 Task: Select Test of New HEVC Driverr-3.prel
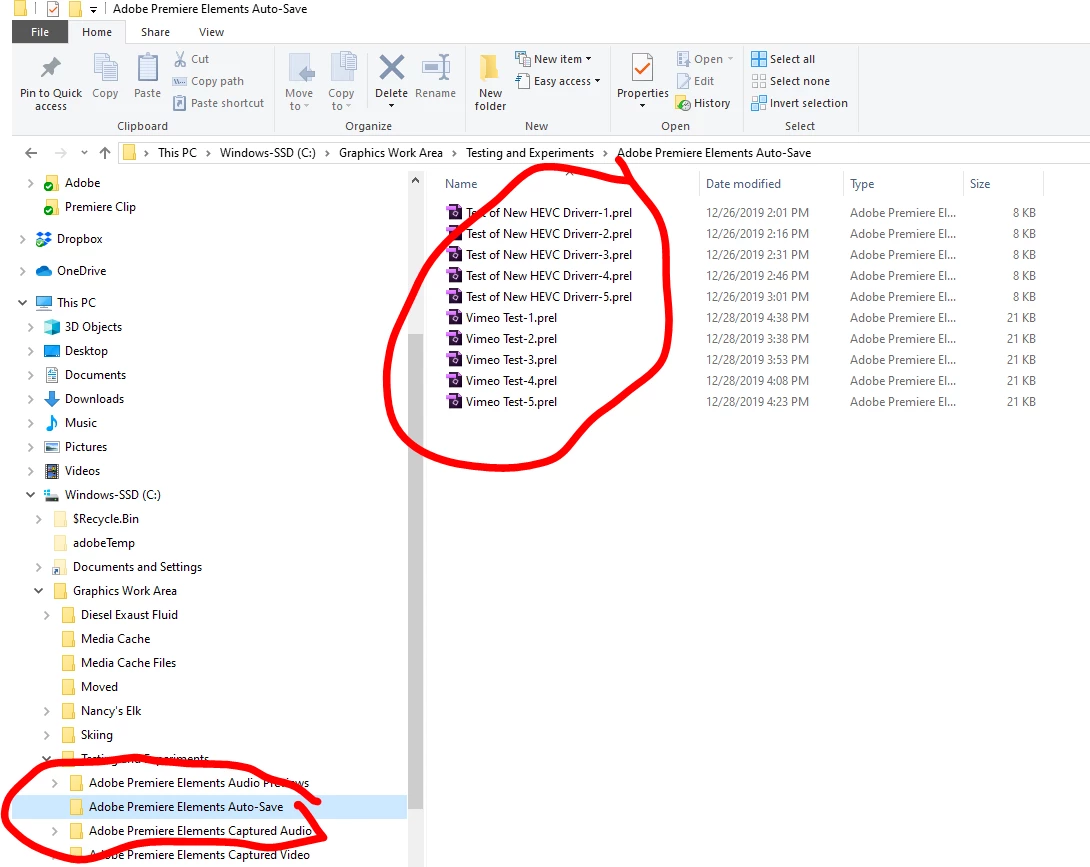[x=539, y=255]
